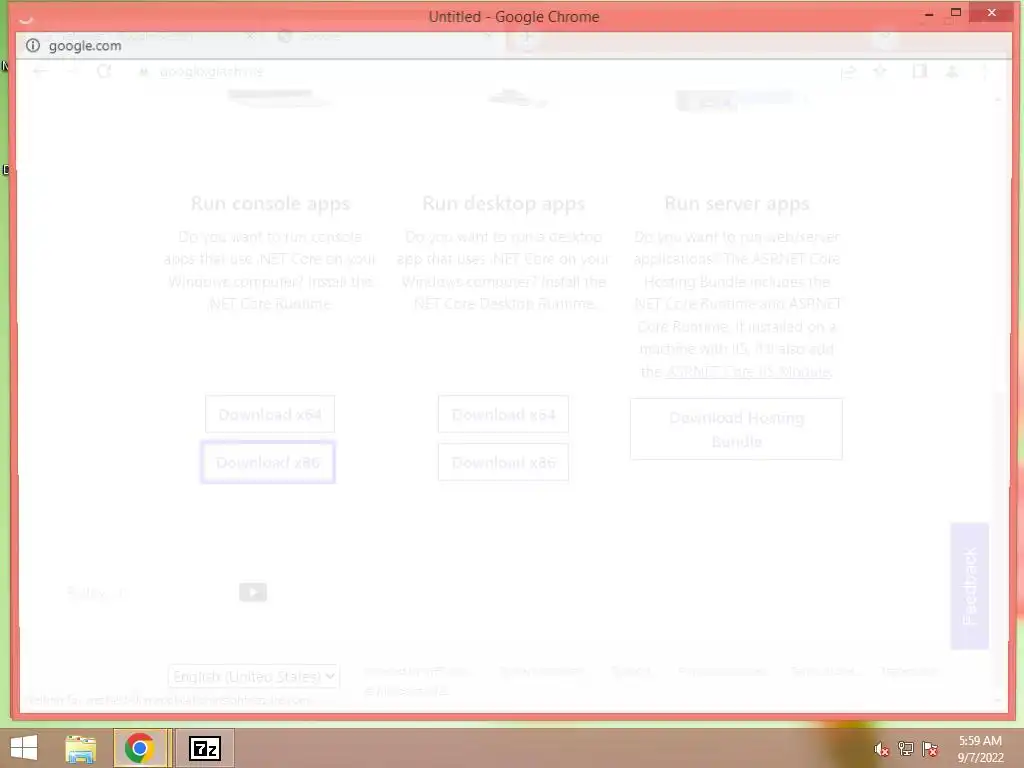Download x64 under Run desktop apps
1024x768 pixels.
503,414
